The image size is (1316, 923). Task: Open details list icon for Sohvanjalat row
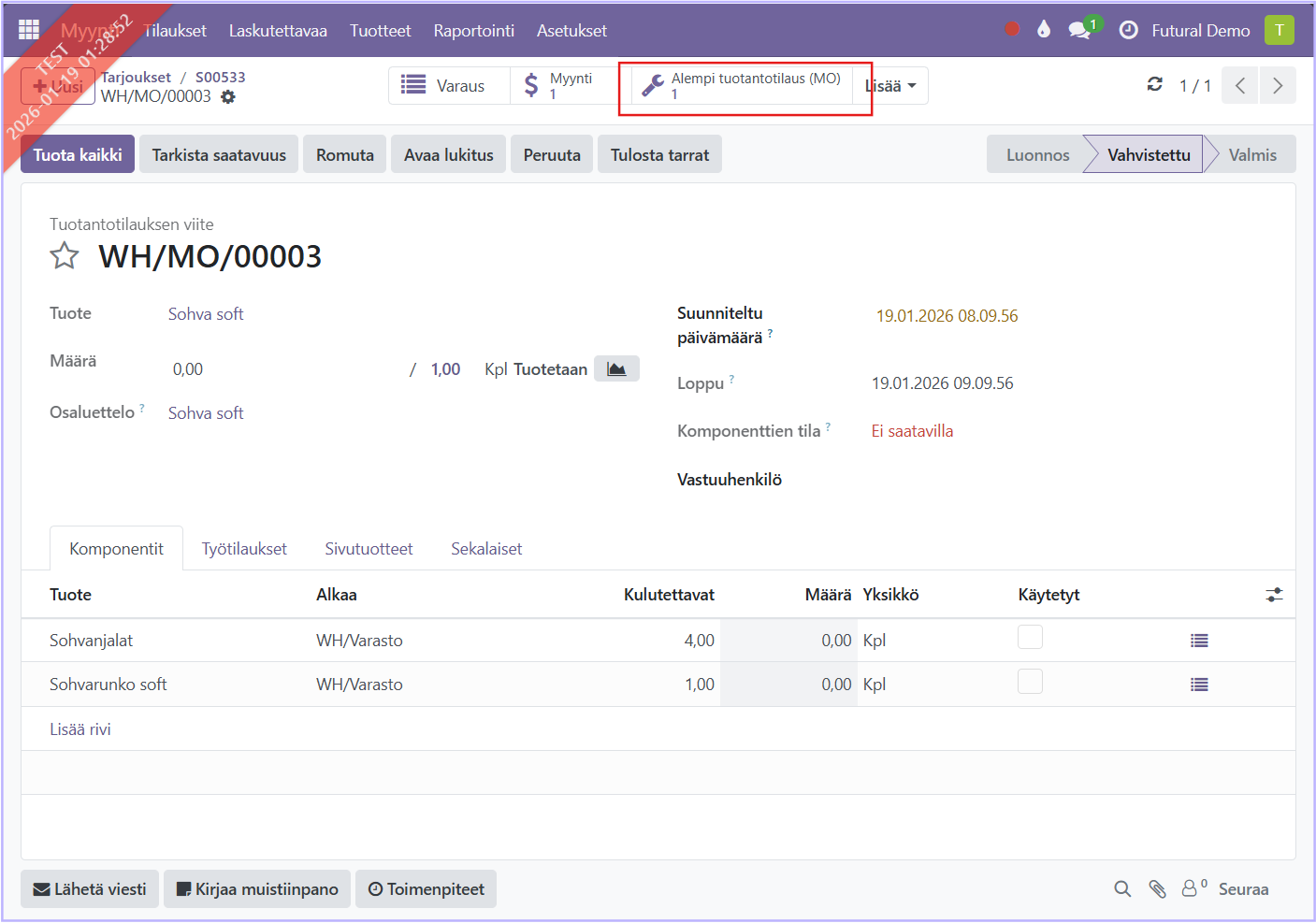1199,641
